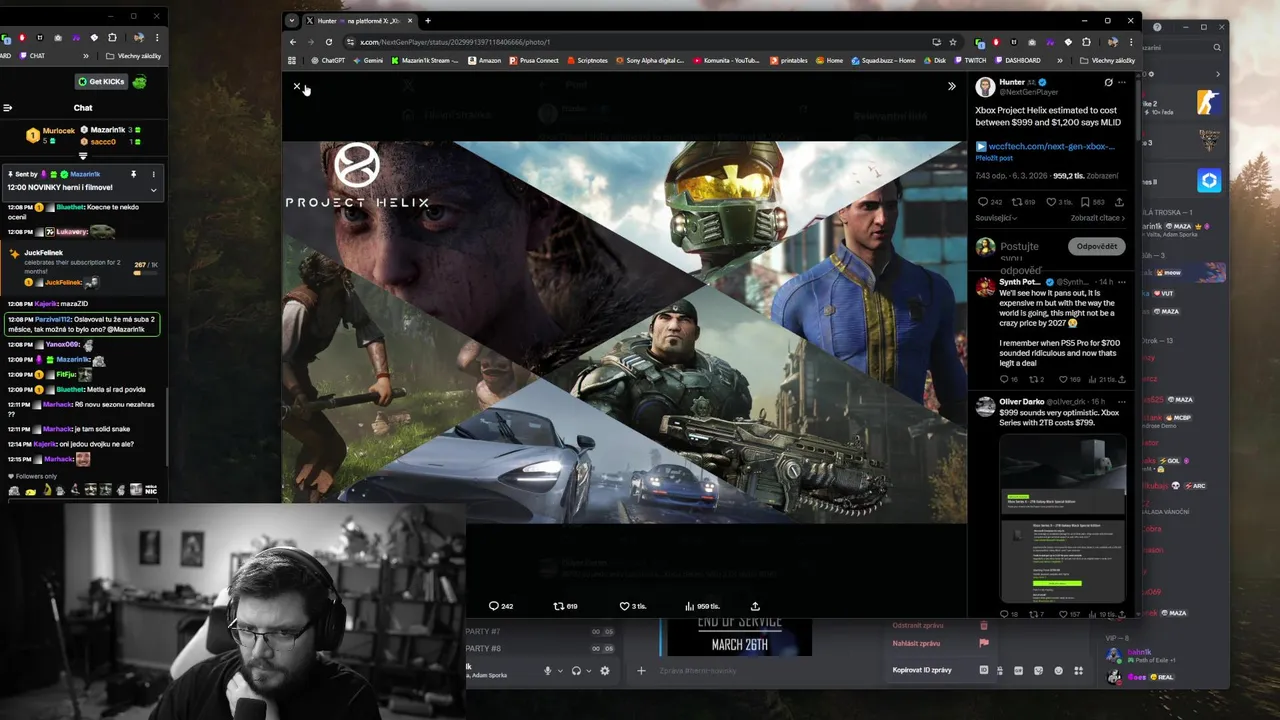Open the TWITCH bookmark
This screenshot has height=720, width=1280.
click(969, 60)
